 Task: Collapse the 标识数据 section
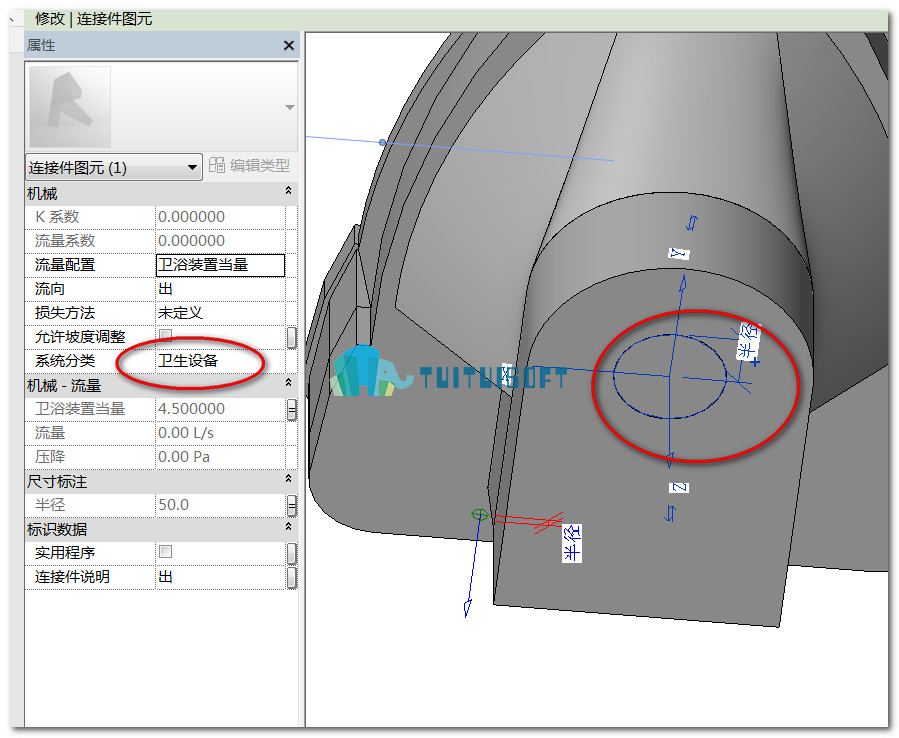click(x=288, y=527)
